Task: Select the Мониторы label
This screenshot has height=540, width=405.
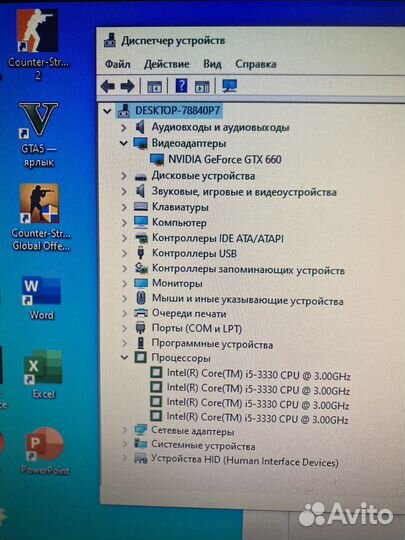Action: tap(177, 283)
